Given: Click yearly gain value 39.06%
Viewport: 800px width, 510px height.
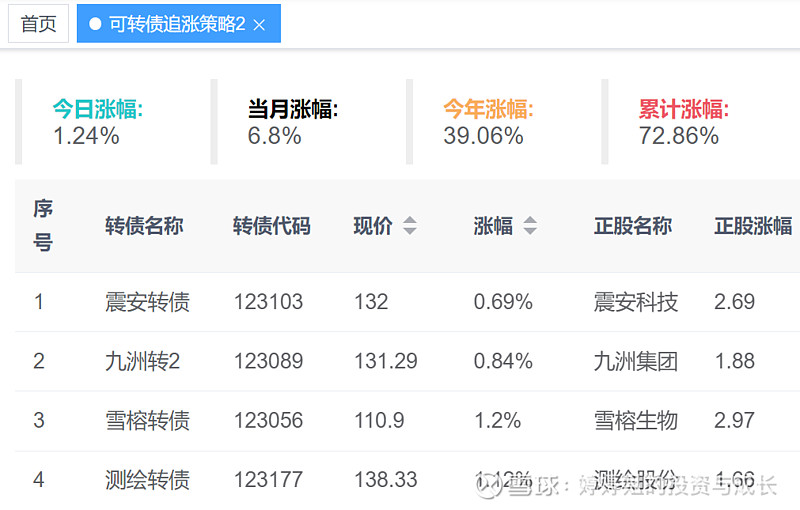Looking at the screenshot, I should pos(483,136).
